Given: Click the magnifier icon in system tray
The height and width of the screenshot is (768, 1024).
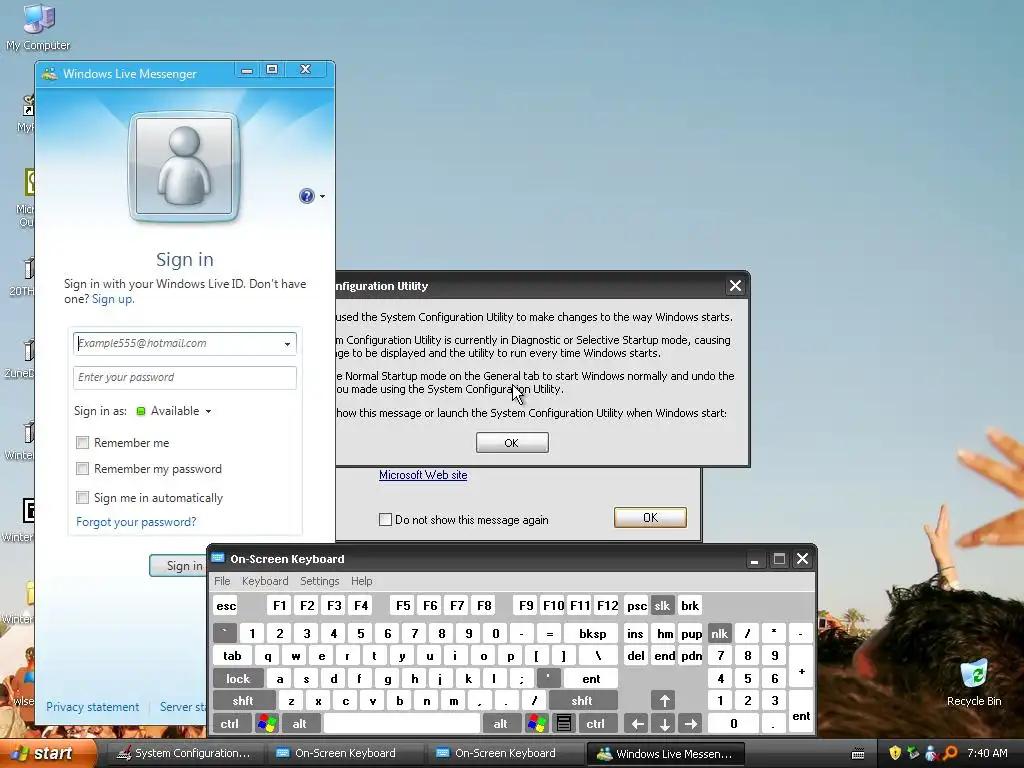Looking at the screenshot, I should click(950, 753).
